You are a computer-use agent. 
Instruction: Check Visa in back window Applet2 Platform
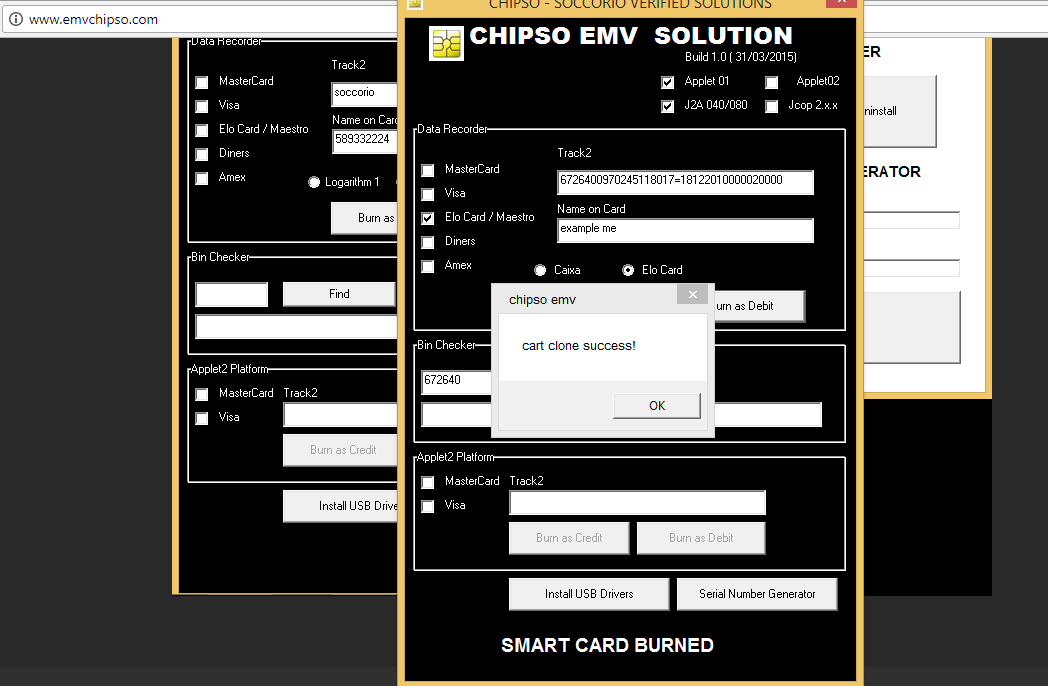pos(202,419)
